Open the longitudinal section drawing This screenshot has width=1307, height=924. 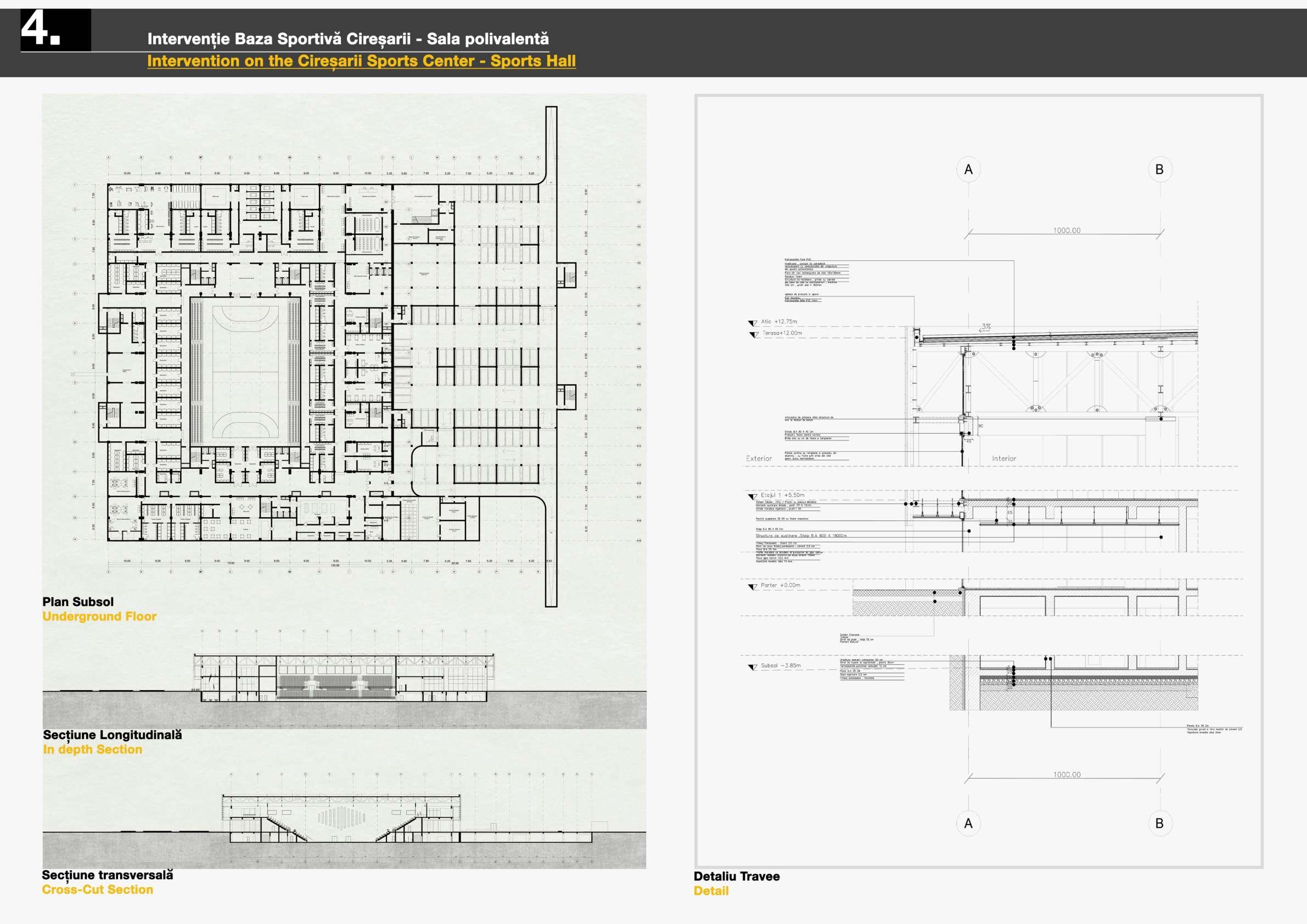click(344, 677)
